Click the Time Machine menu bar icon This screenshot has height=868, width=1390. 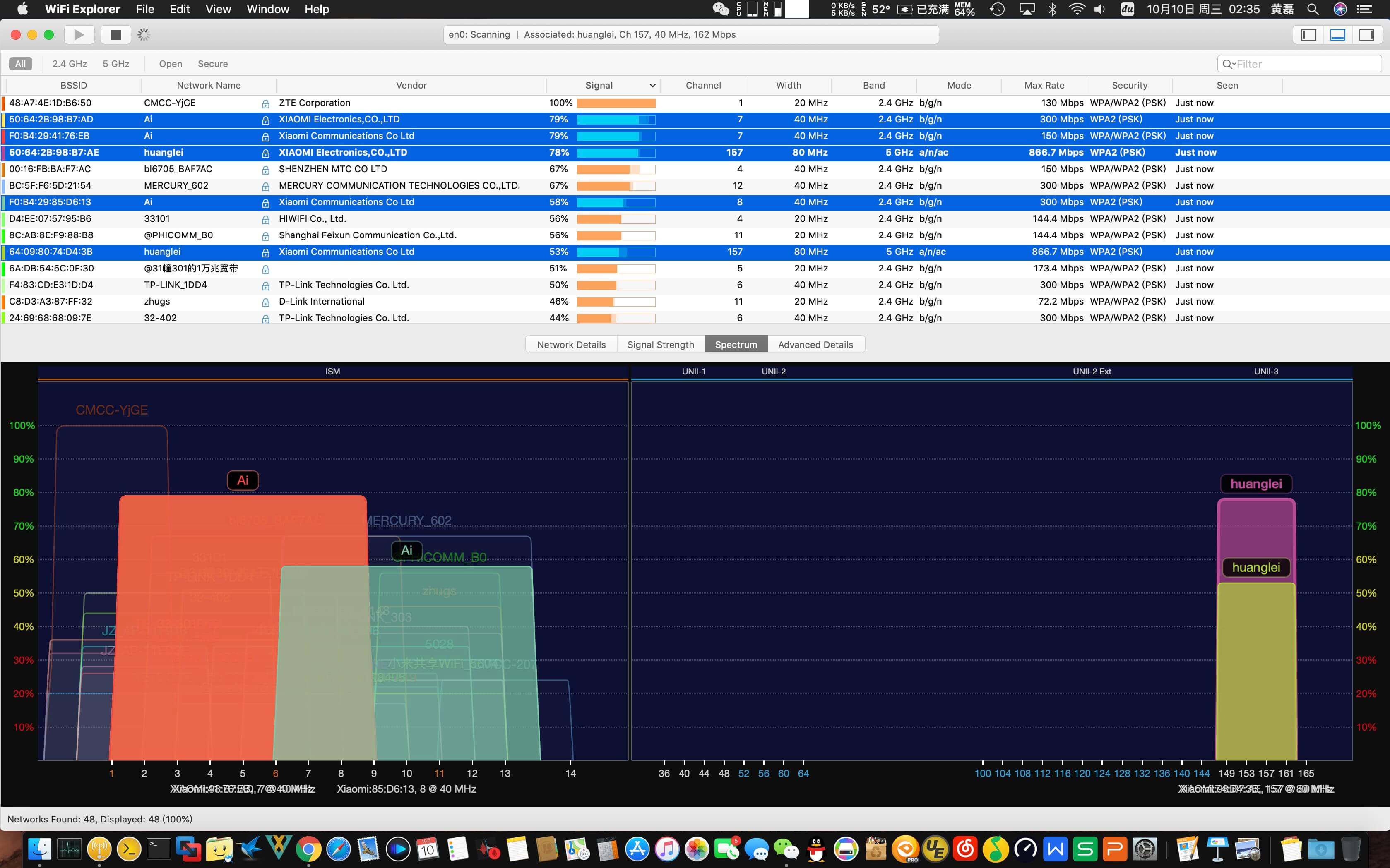[x=997, y=9]
